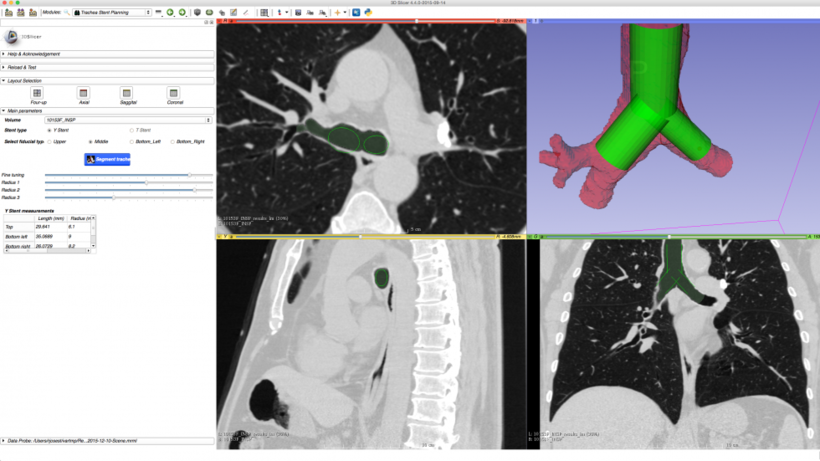The height and width of the screenshot is (461, 820).
Task: Open the Models module icon
Action: coord(209,12)
